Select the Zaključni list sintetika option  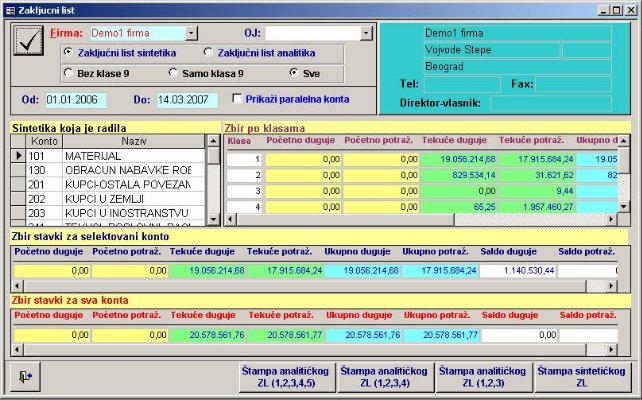pos(68,52)
